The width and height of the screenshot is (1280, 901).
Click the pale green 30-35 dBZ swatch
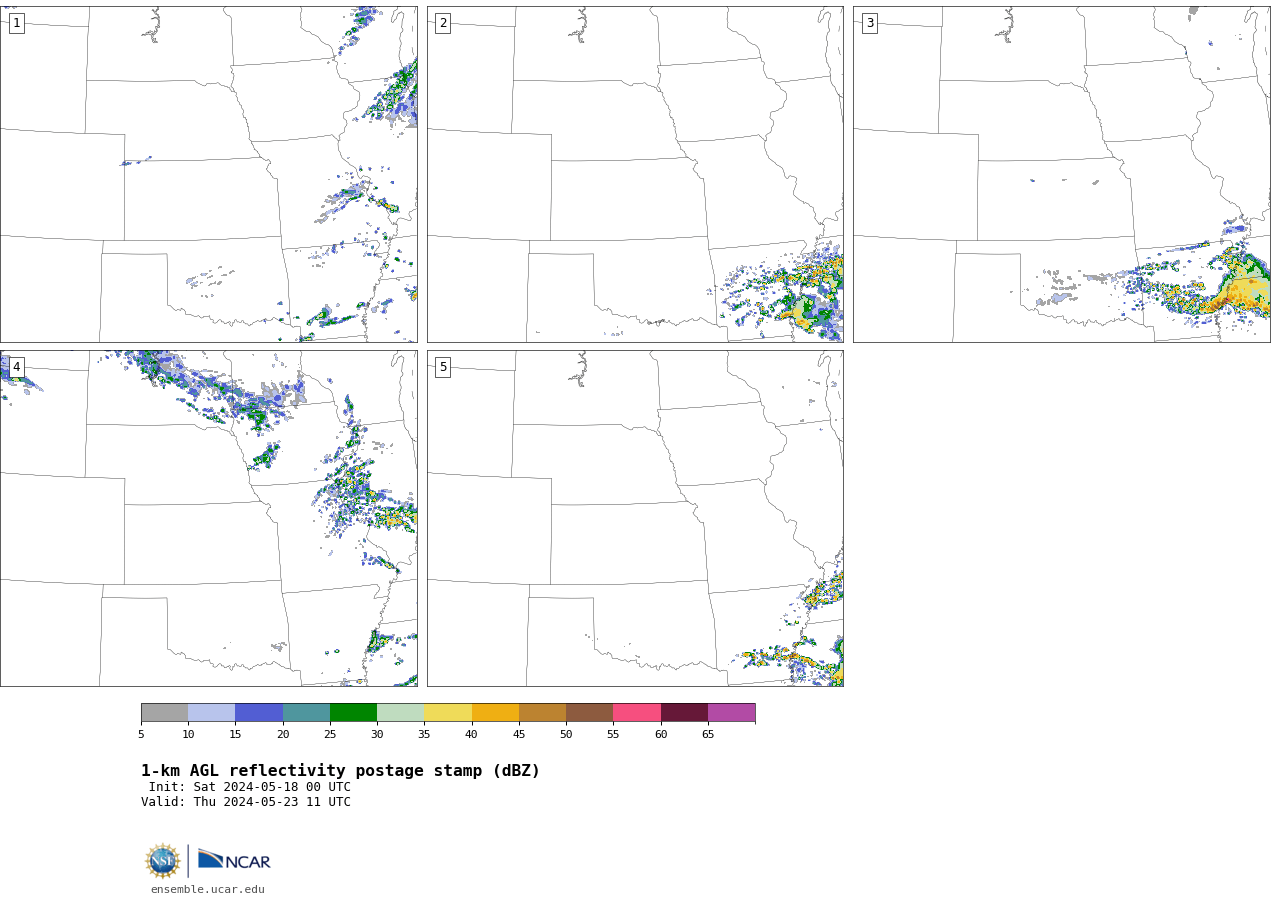click(400, 712)
